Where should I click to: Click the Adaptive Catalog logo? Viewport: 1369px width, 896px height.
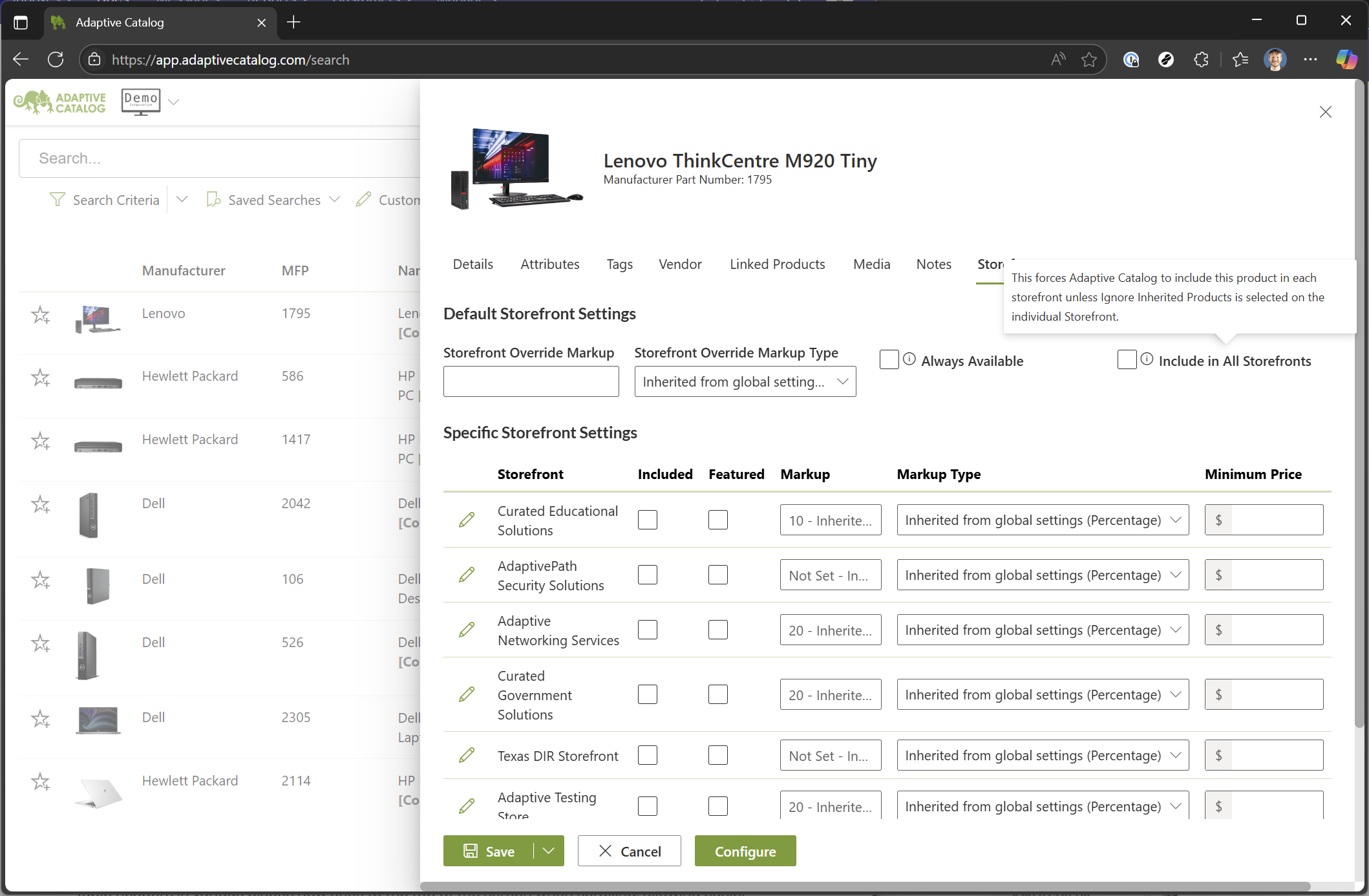pyautogui.click(x=60, y=102)
